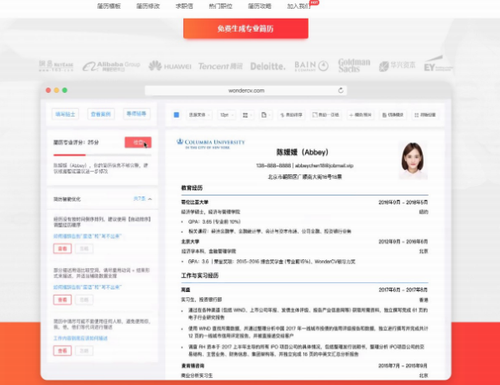Image resolution: width=500 pixels, height=385 pixels.
Task: Click the rightmost grid settings toolbar button
Action: click(x=425, y=115)
